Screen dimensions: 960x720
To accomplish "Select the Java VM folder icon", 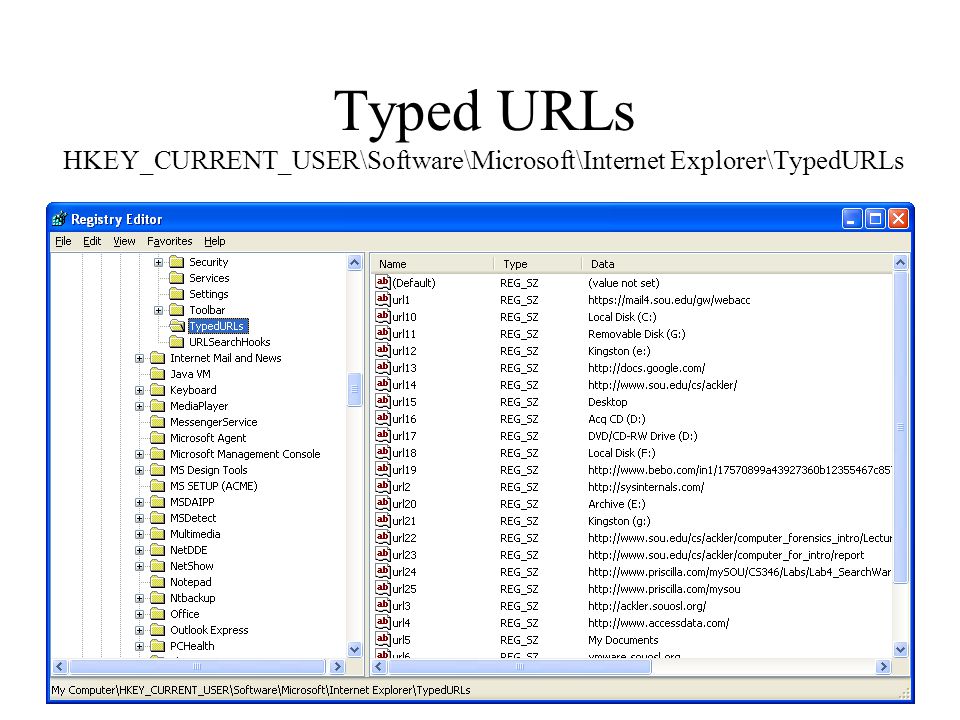I will pos(157,374).
